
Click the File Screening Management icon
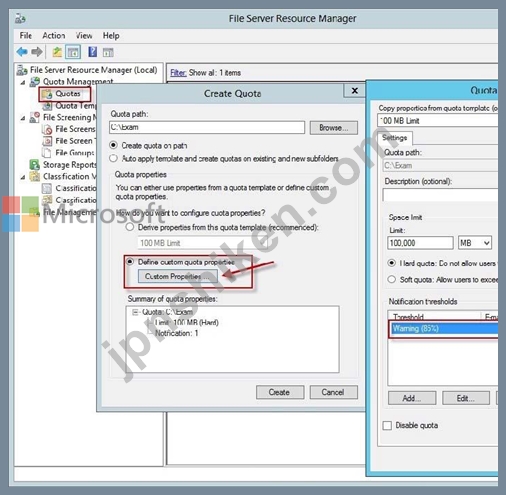click(35, 117)
